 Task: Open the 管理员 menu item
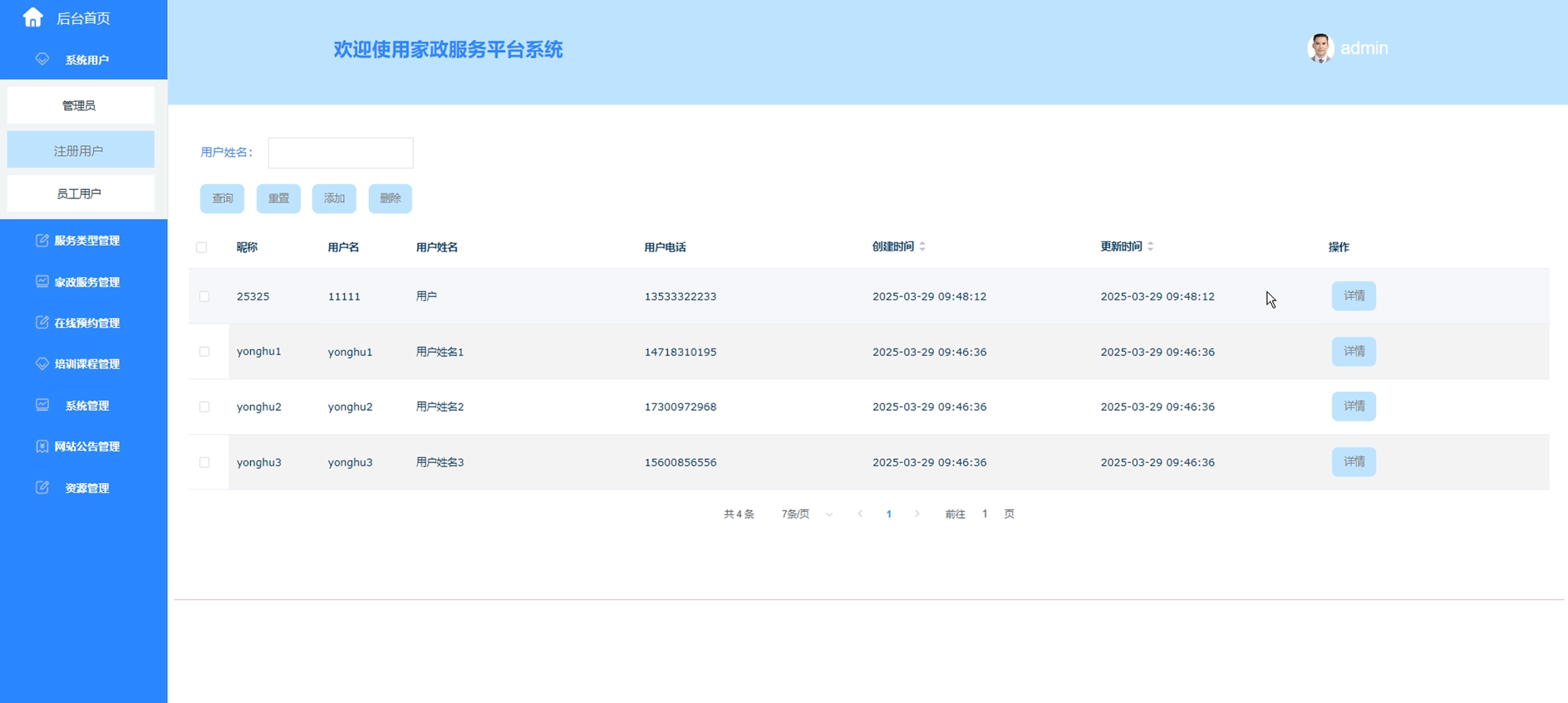(80, 105)
